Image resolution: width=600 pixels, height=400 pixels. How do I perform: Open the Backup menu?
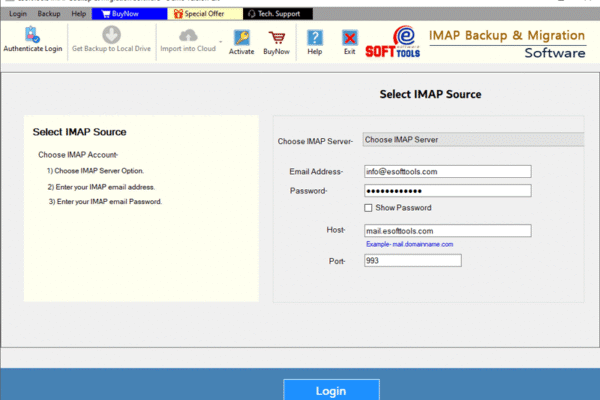pos(49,14)
